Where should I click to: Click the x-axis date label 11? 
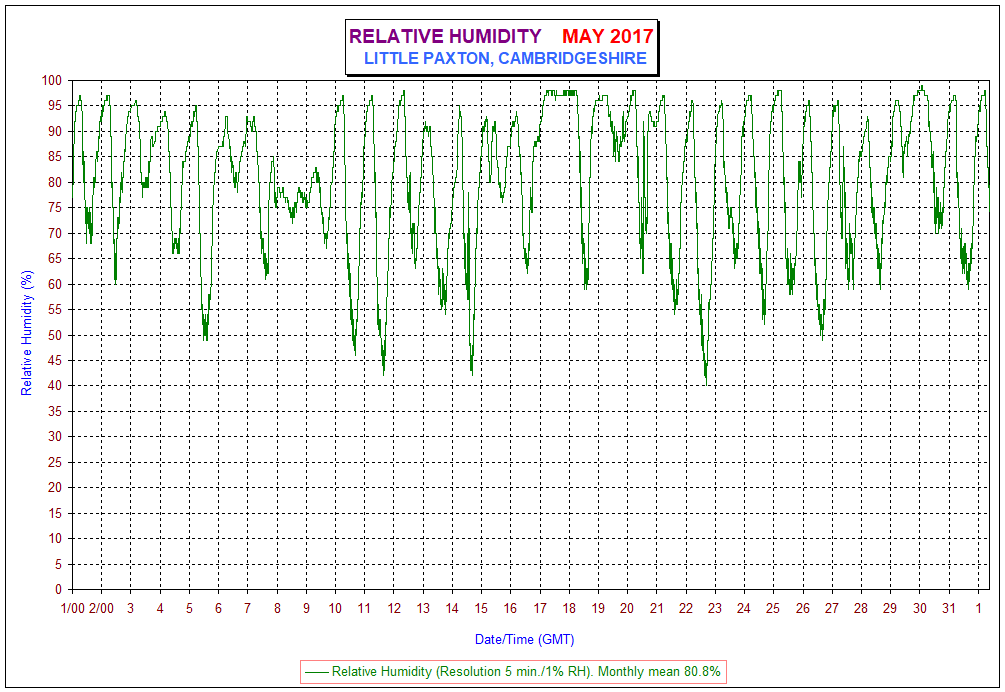[x=364, y=609]
